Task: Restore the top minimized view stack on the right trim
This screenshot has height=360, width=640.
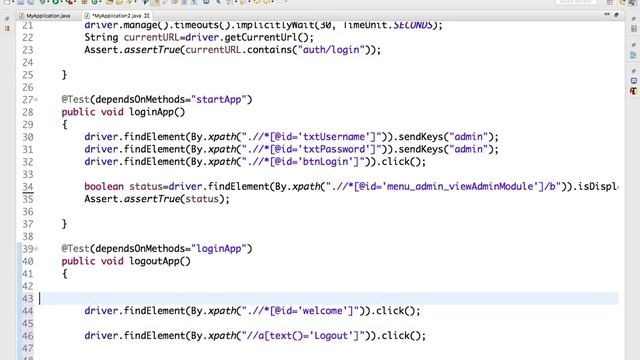Action: tap(633, 19)
